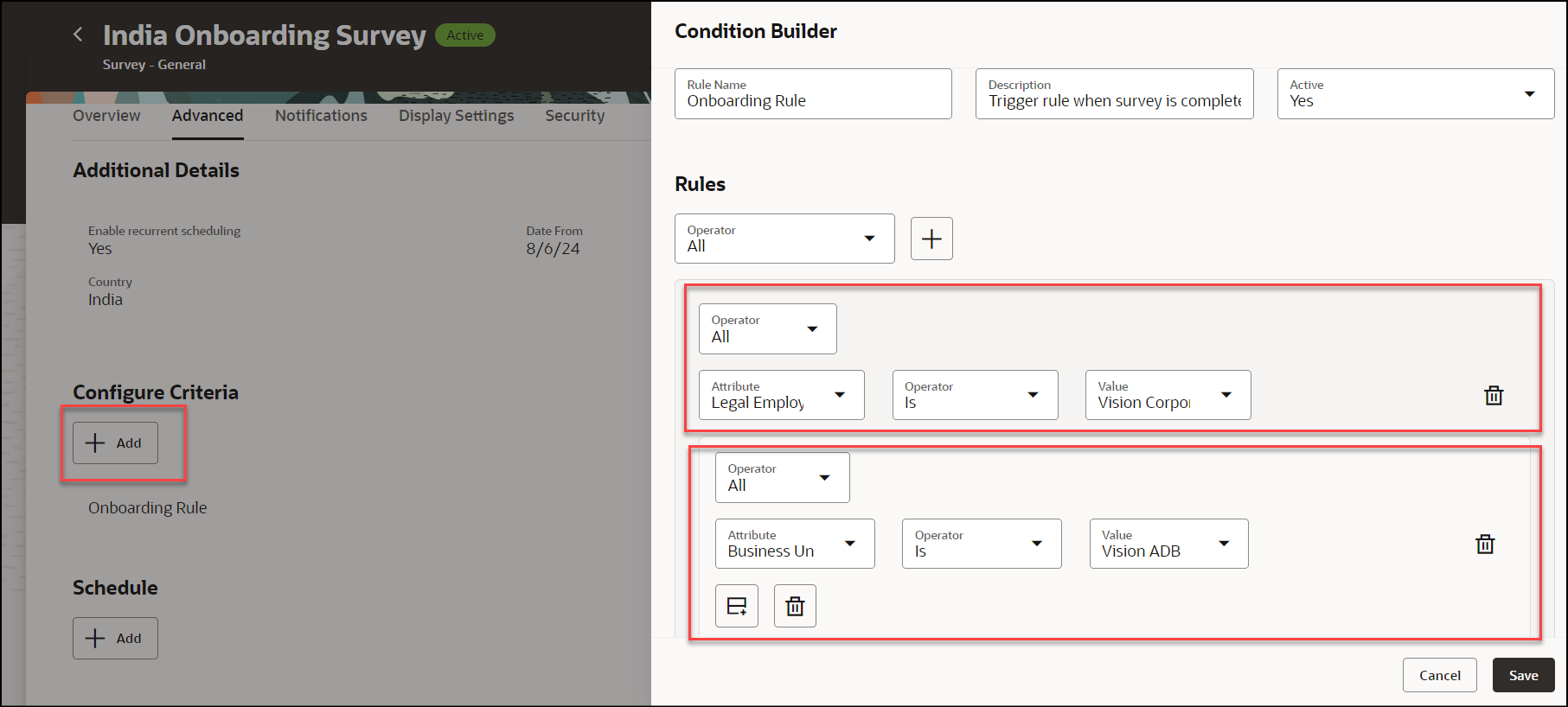Open the Attribute dropdown showing Business Un
The height and width of the screenshot is (707, 1568).
click(x=795, y=544)
